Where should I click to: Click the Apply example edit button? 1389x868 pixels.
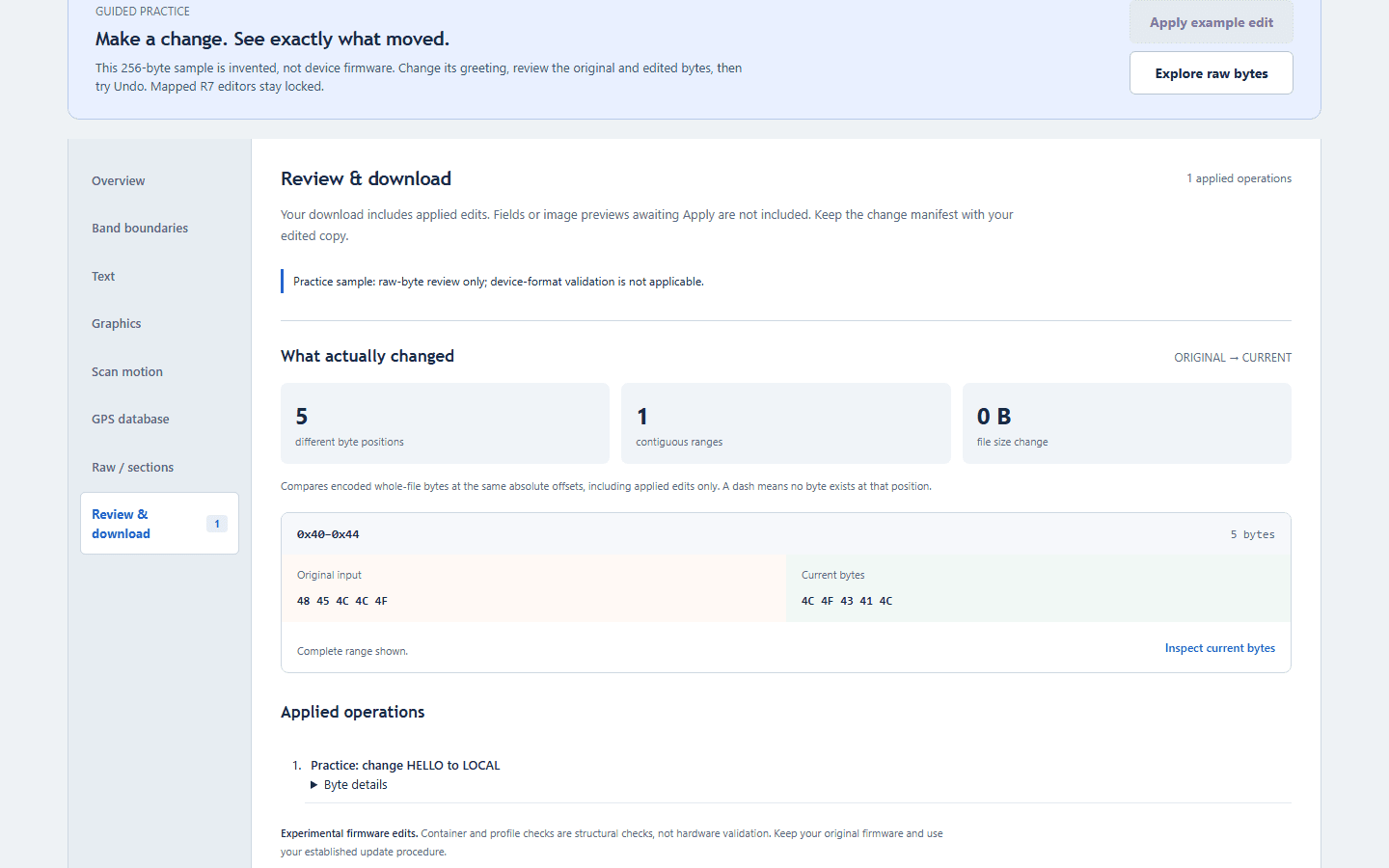tap(1211, 22)
